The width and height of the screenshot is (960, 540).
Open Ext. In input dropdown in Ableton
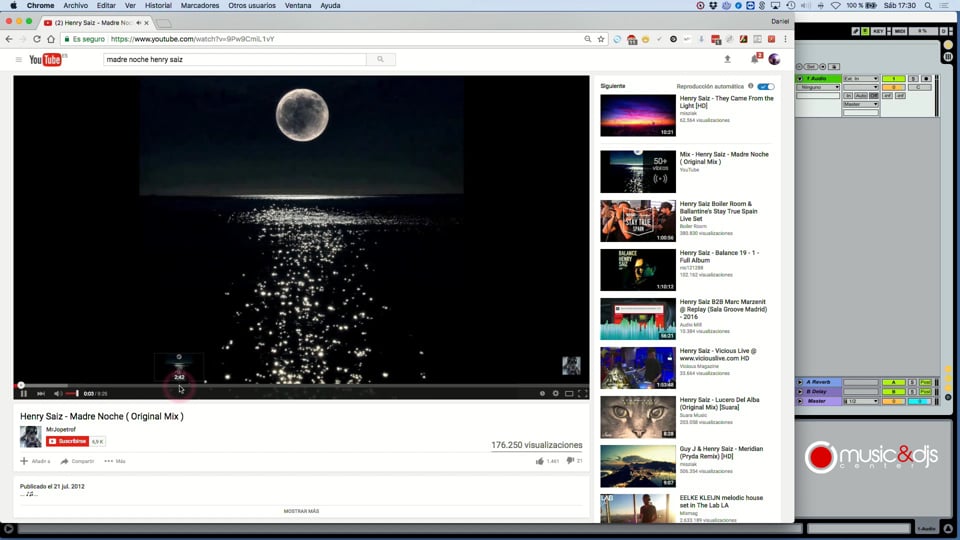pyautogui.click(x=861, y=79)
